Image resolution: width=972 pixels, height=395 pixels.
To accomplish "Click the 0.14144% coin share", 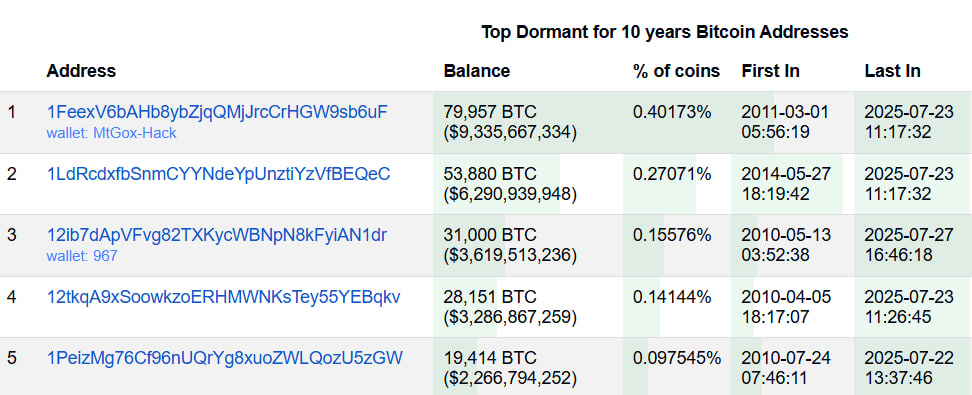I will click(672, 297).
